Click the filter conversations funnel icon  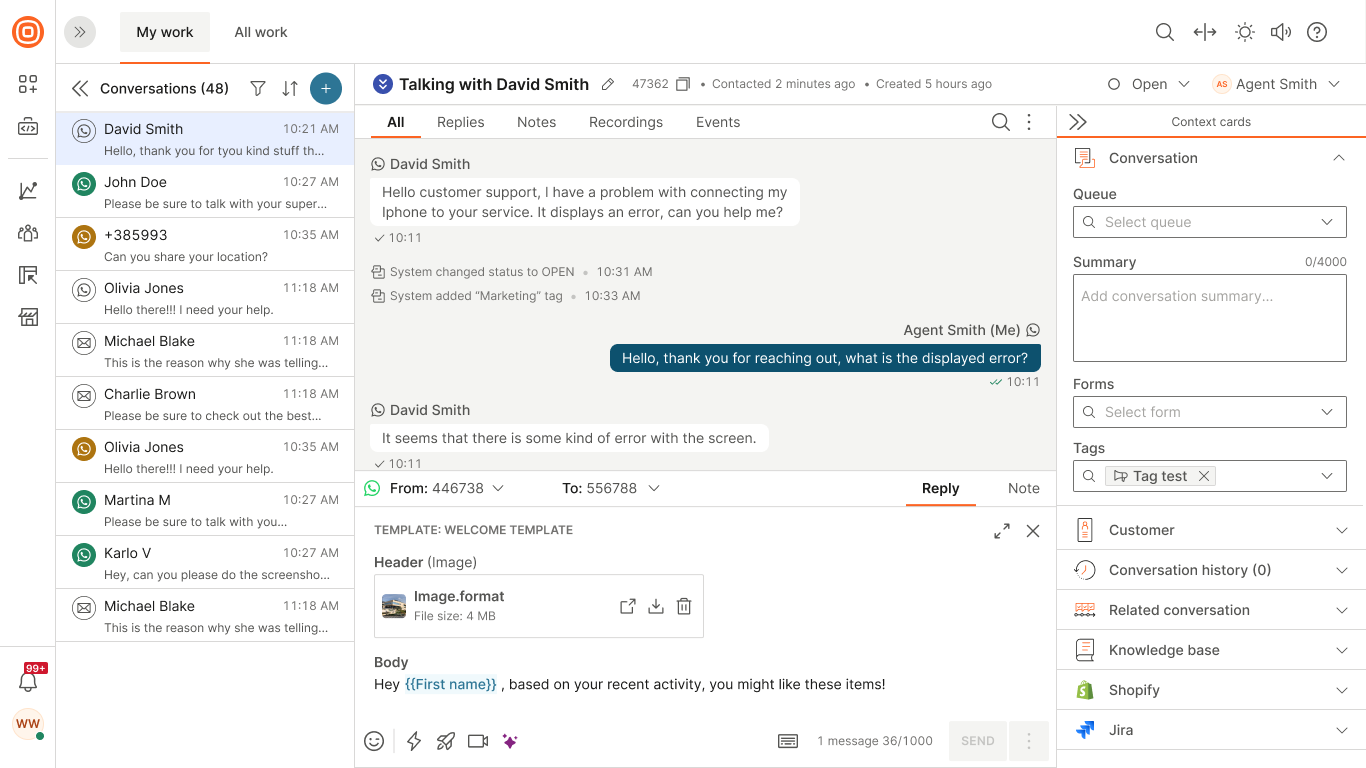coord(258,89)
